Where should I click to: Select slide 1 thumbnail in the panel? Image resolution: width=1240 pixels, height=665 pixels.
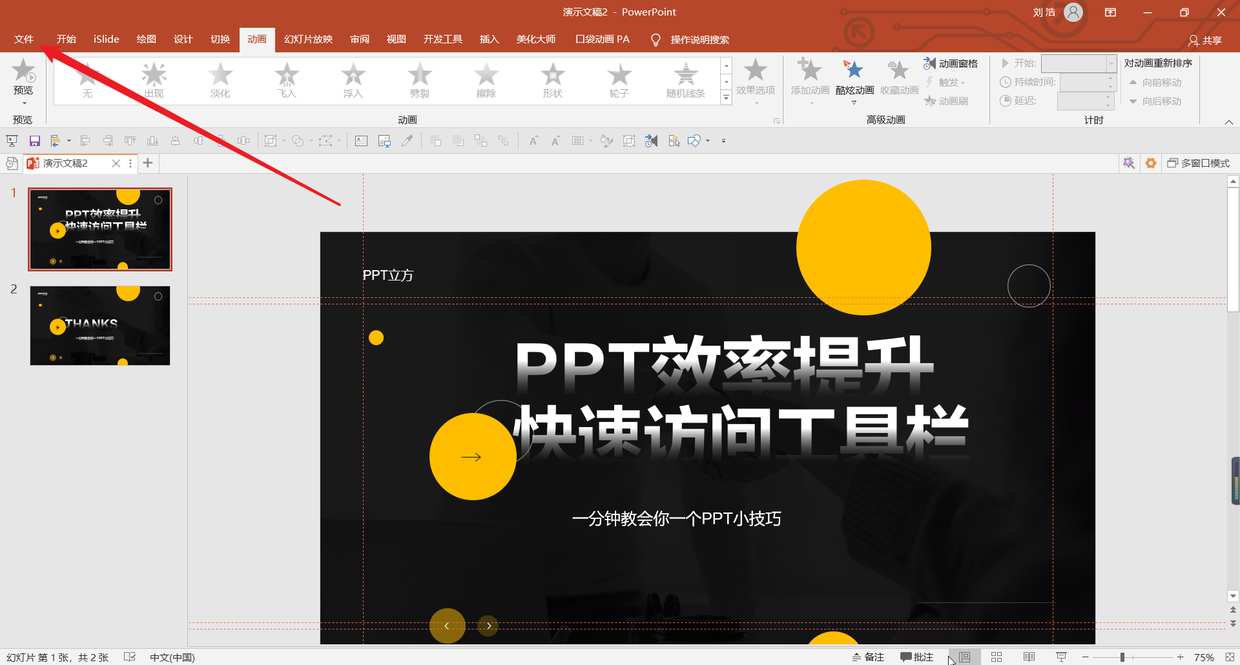[100, 229]
